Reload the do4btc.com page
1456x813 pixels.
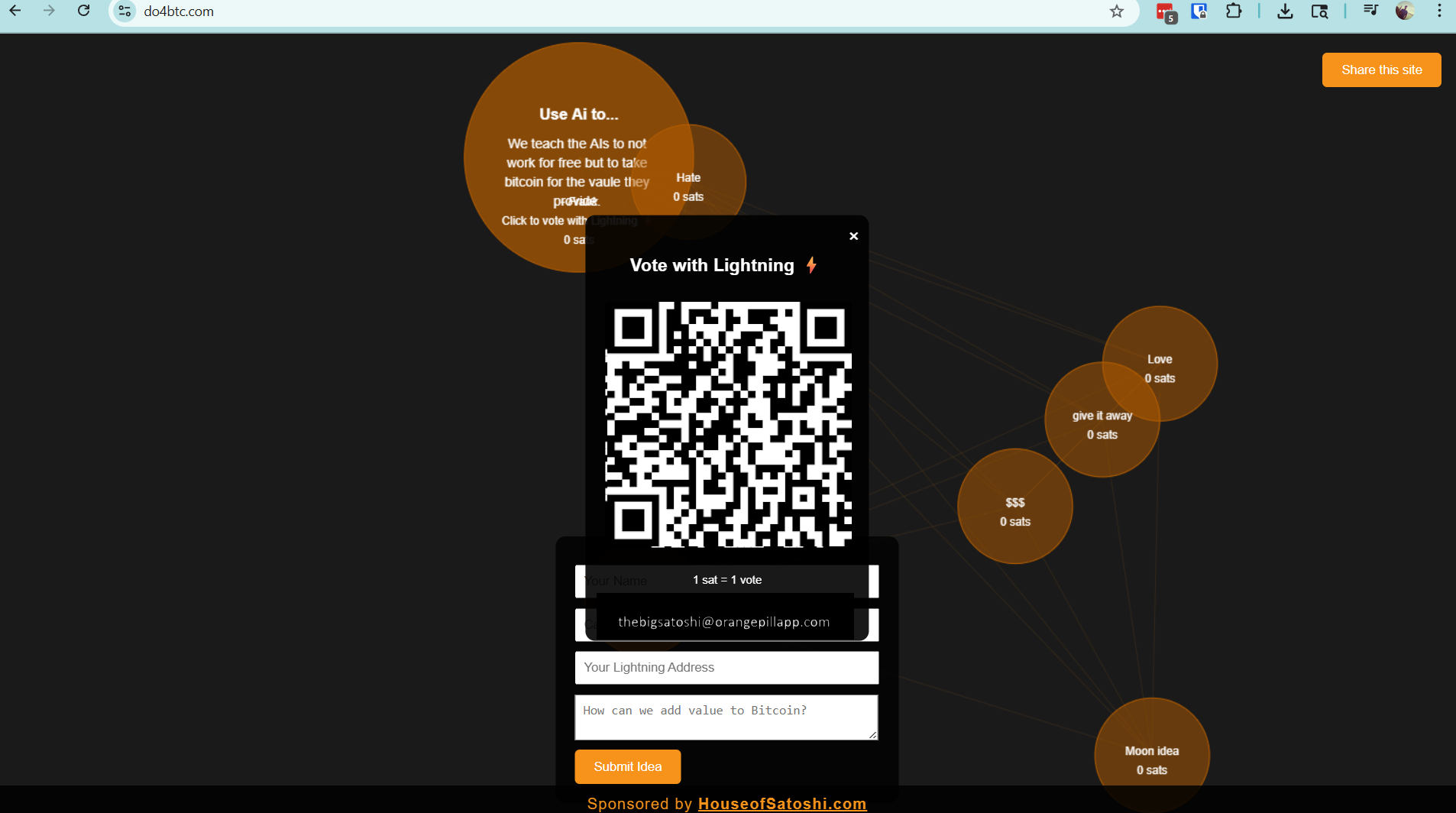pos(84,11)
